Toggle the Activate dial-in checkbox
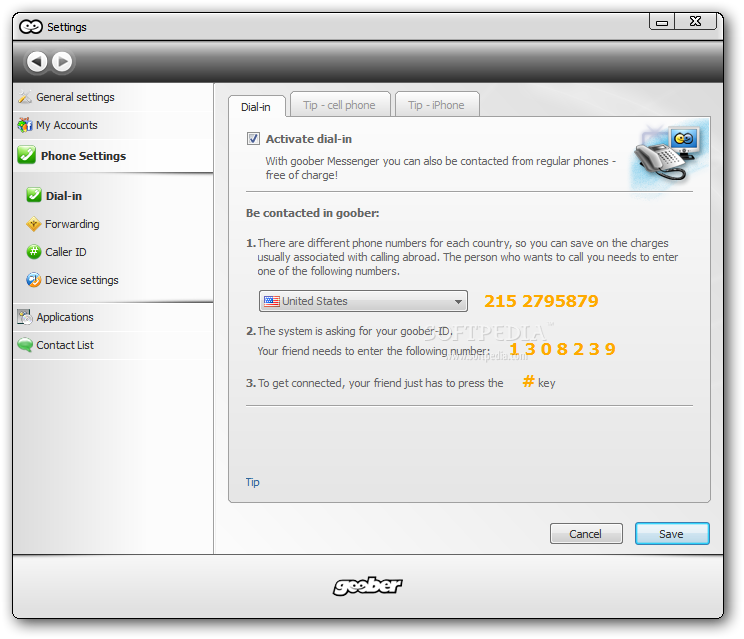 tap(253, 139)
